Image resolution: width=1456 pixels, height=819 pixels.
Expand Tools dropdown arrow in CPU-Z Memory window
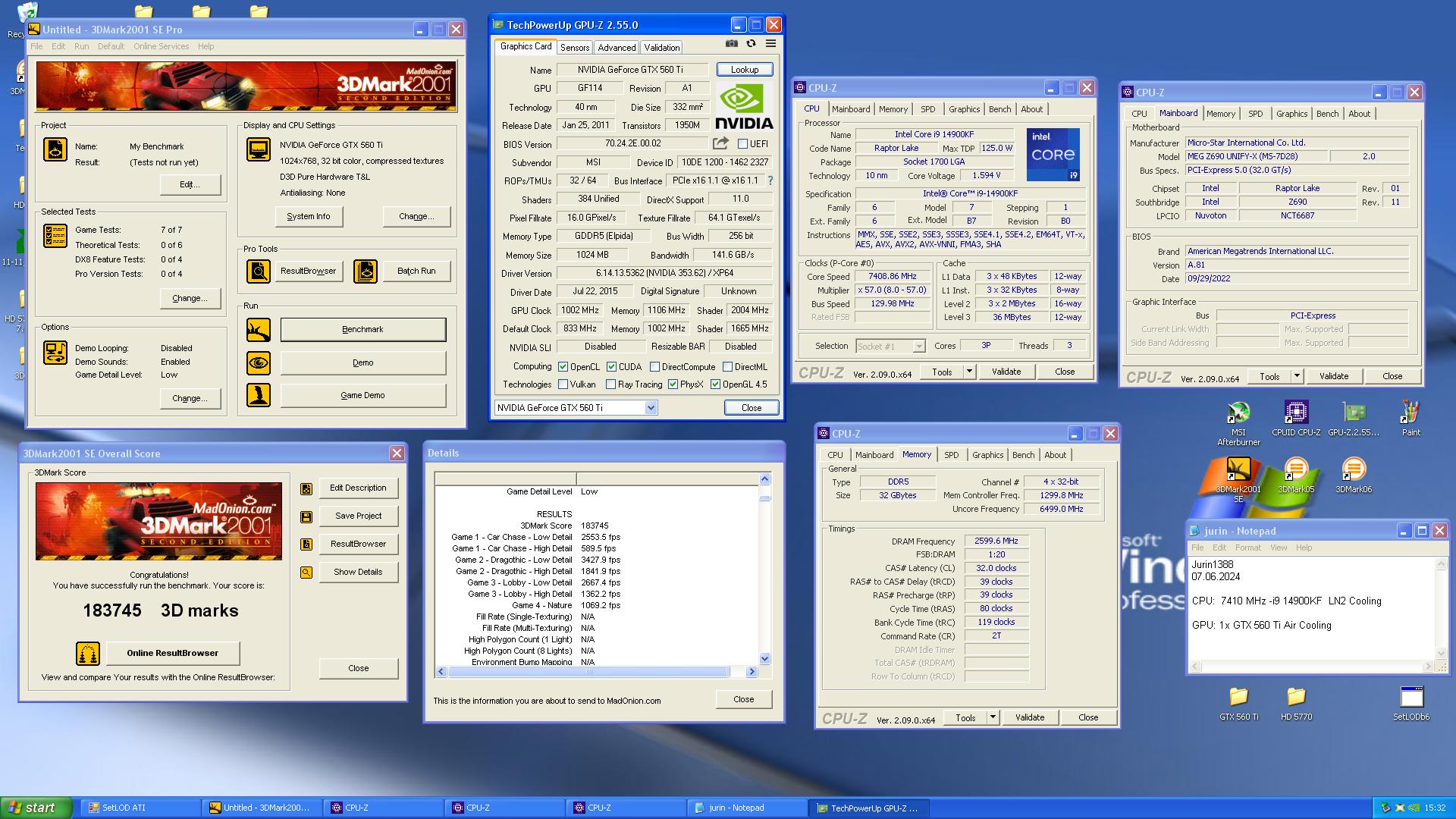992,717
